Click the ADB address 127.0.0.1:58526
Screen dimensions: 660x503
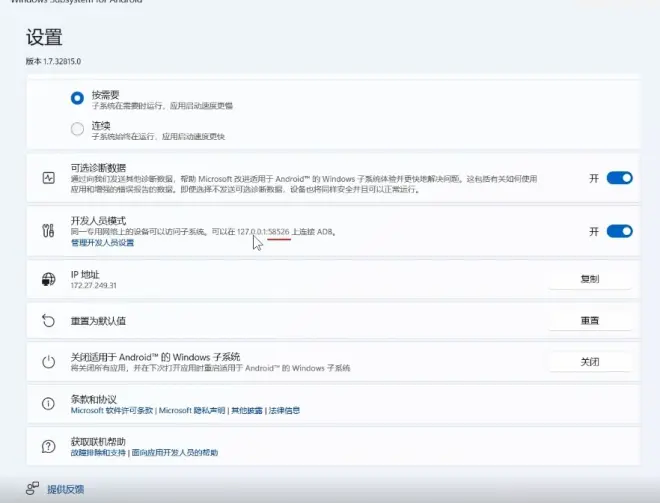263,232
